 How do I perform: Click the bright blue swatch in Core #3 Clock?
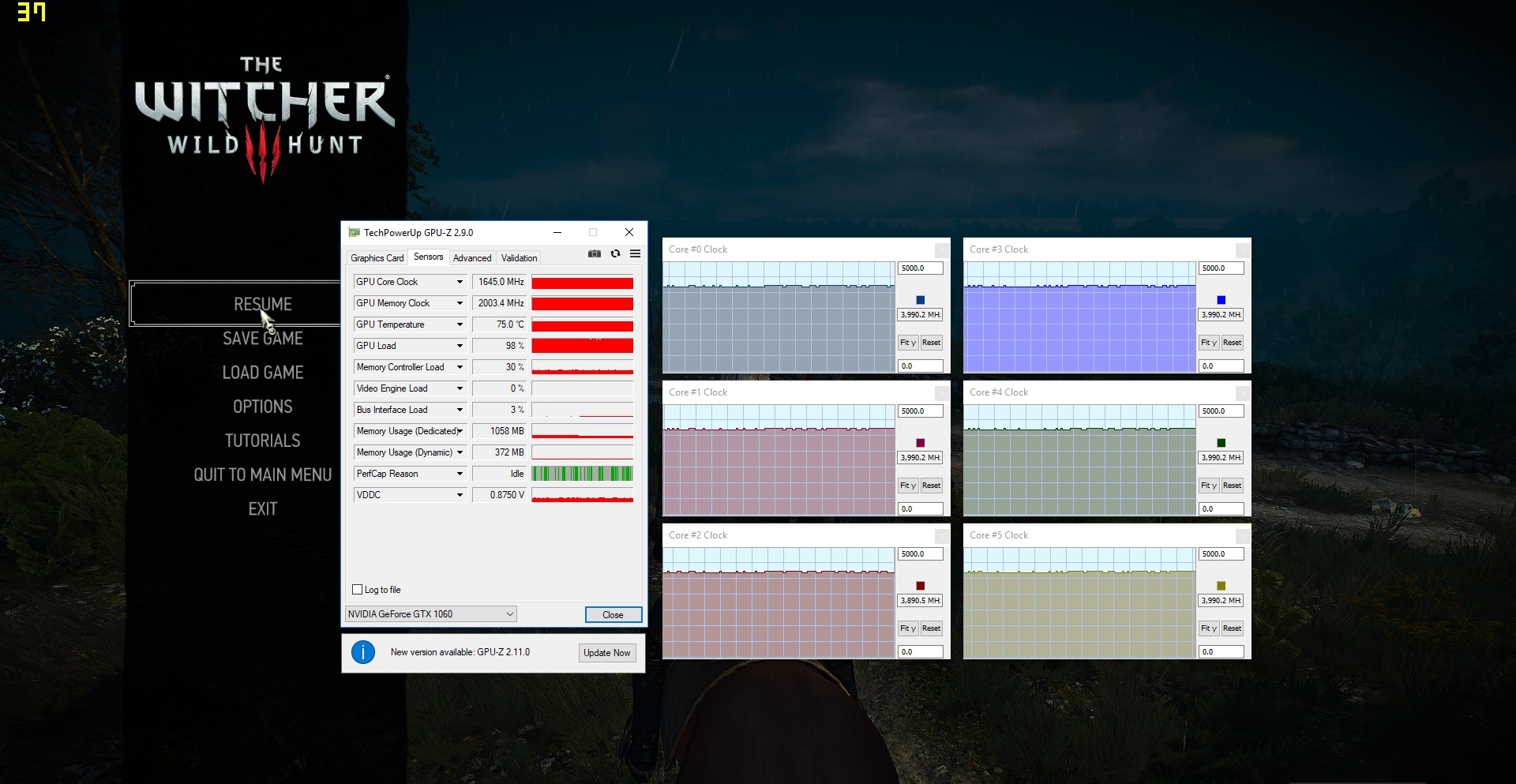coord(1221,300)
